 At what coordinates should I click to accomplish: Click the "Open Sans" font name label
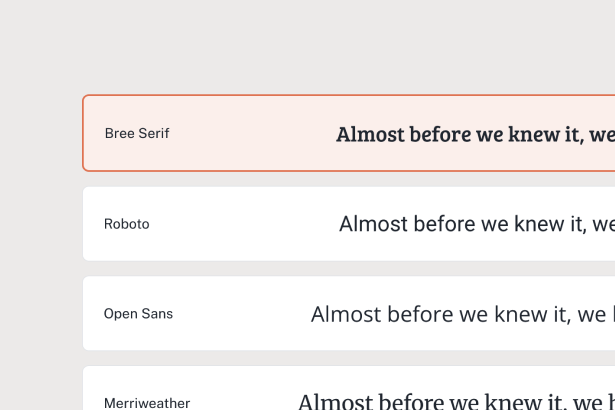[x=138, y=314]
